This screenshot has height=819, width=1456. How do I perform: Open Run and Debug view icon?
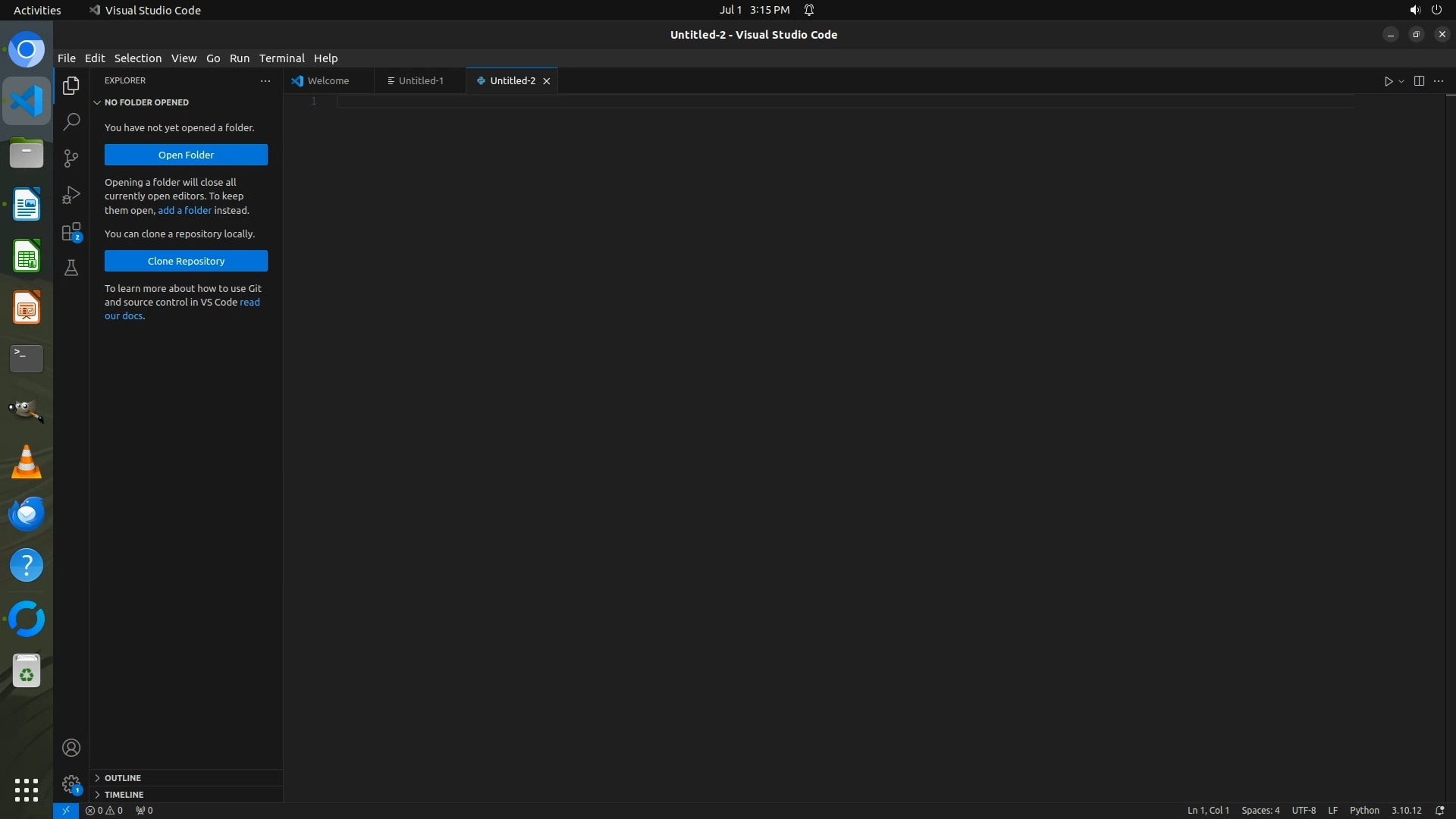click(71, 195)
